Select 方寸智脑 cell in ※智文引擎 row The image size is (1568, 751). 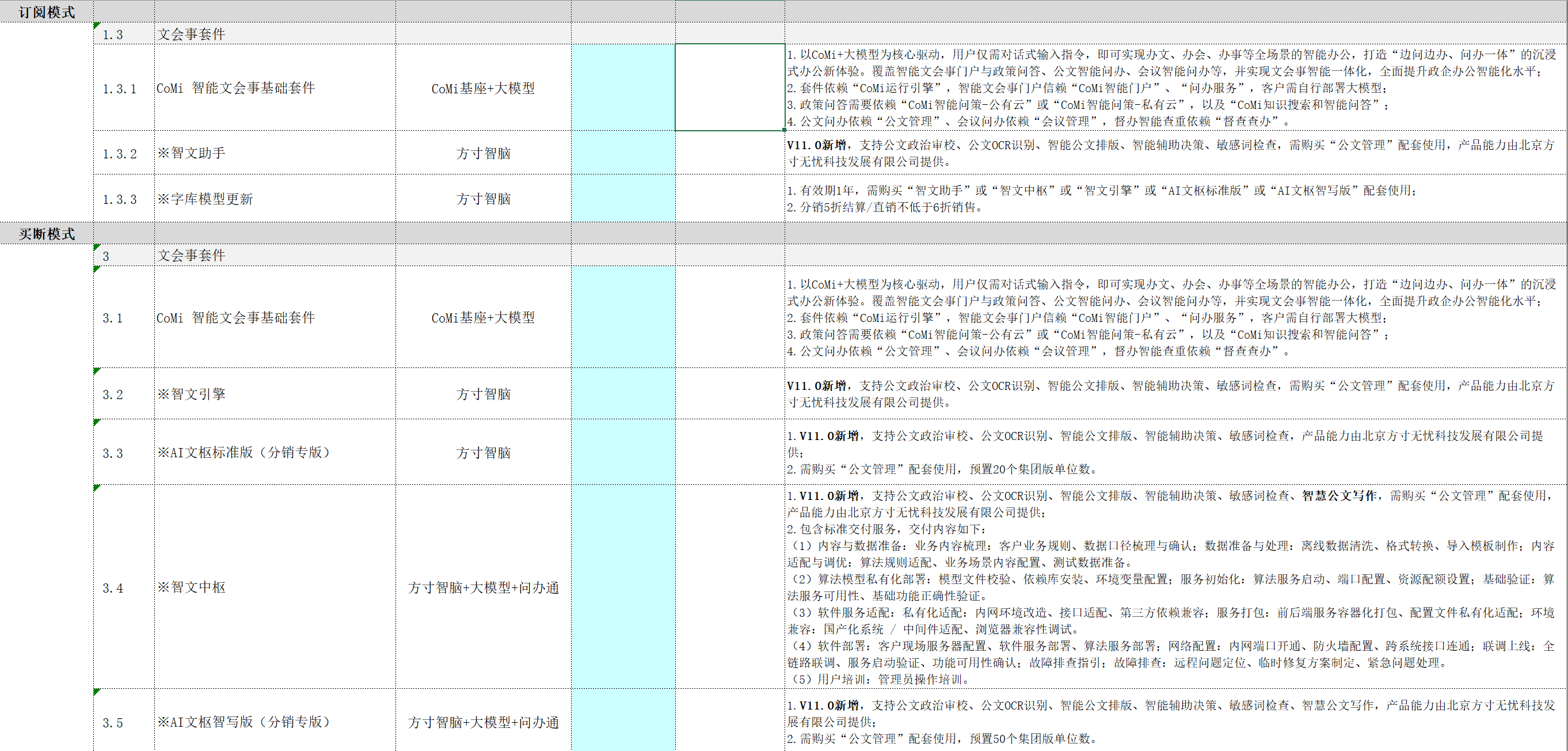[x=484, y=393]
